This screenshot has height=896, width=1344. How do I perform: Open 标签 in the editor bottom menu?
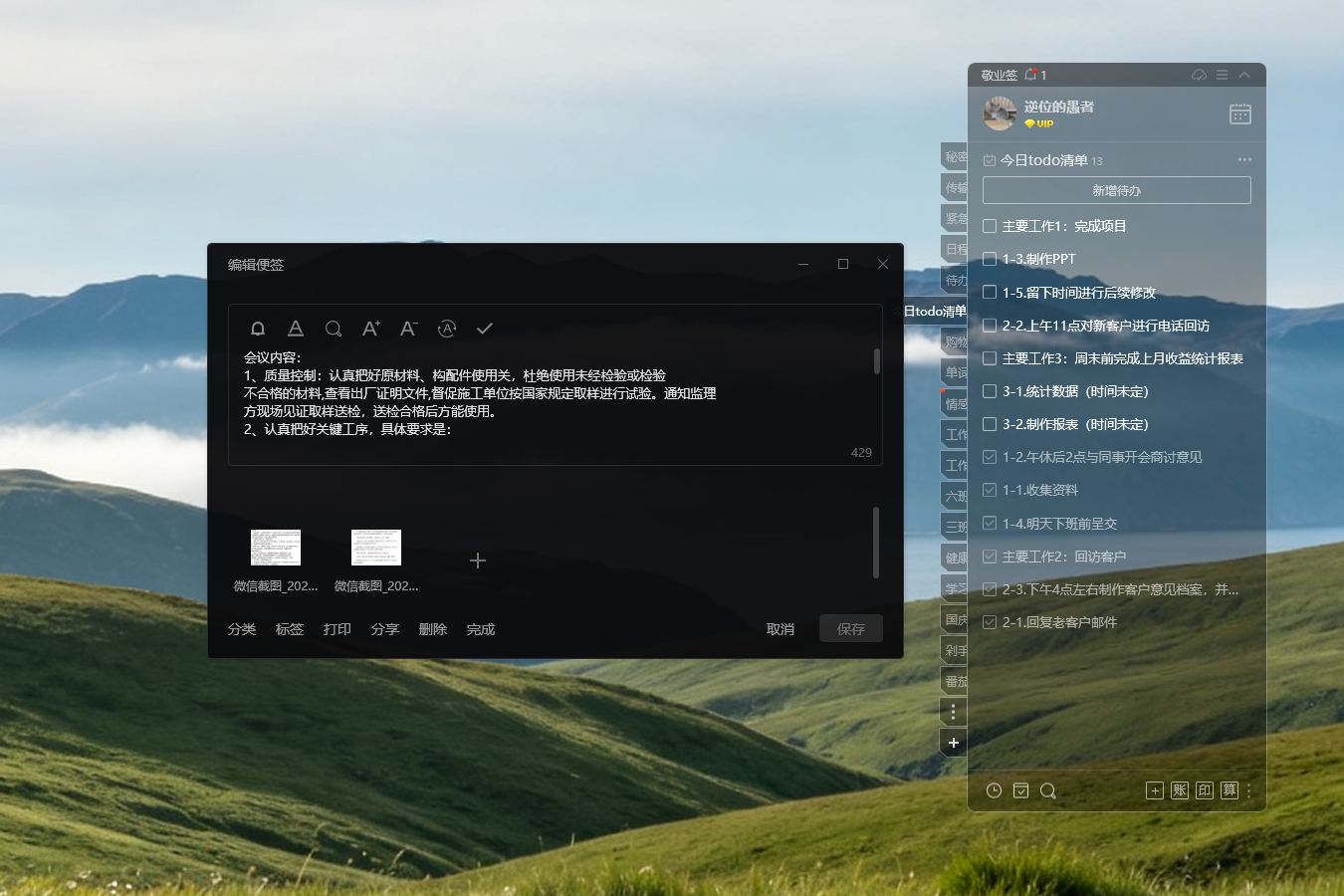(x=290, y=629)
